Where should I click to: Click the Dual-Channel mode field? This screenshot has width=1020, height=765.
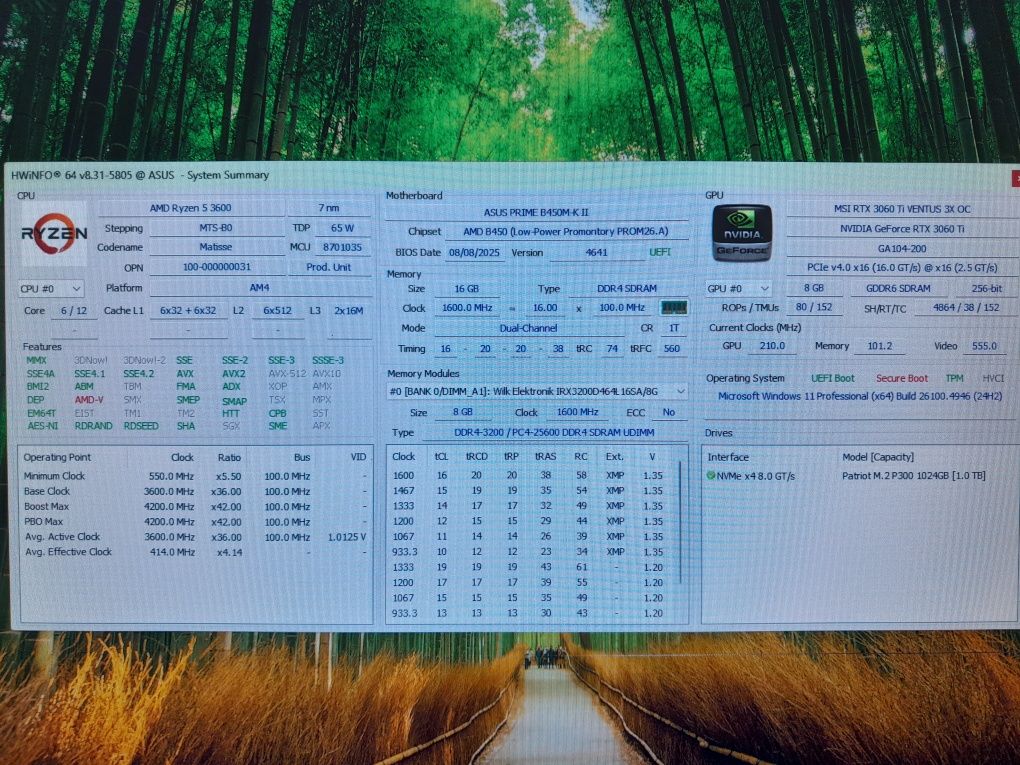(528, 329)
